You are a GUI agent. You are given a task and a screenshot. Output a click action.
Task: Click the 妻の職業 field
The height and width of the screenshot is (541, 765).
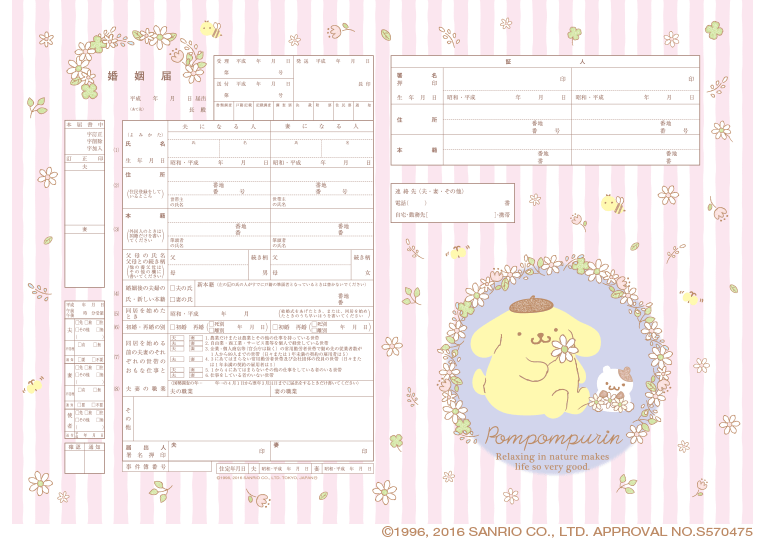pyautogui.click(x=322, y=391)
